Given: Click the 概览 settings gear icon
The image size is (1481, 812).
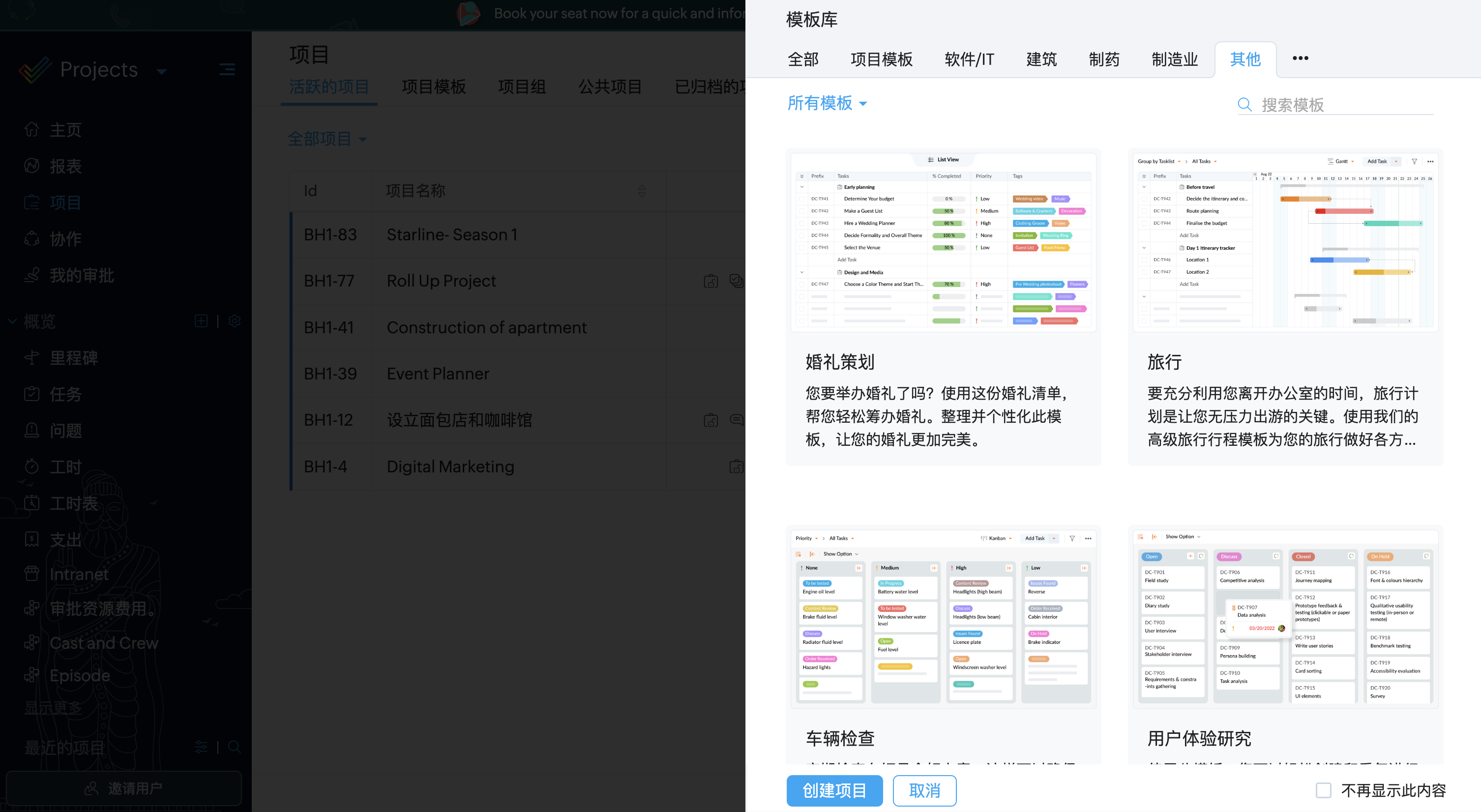Looking at the screenshot, I should pos(234,321).
